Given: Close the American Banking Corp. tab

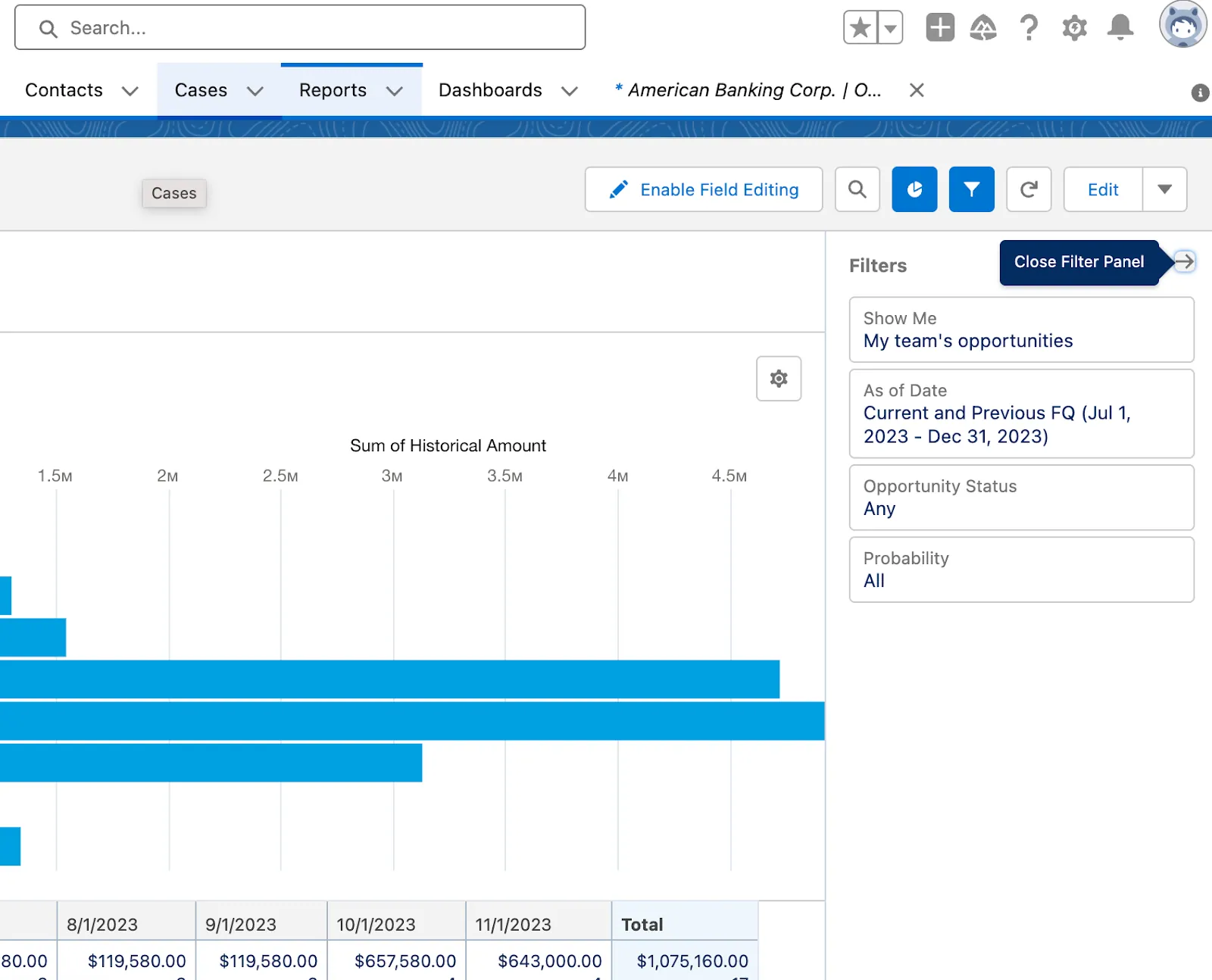Looking at the screenshot, I should 917,90.
